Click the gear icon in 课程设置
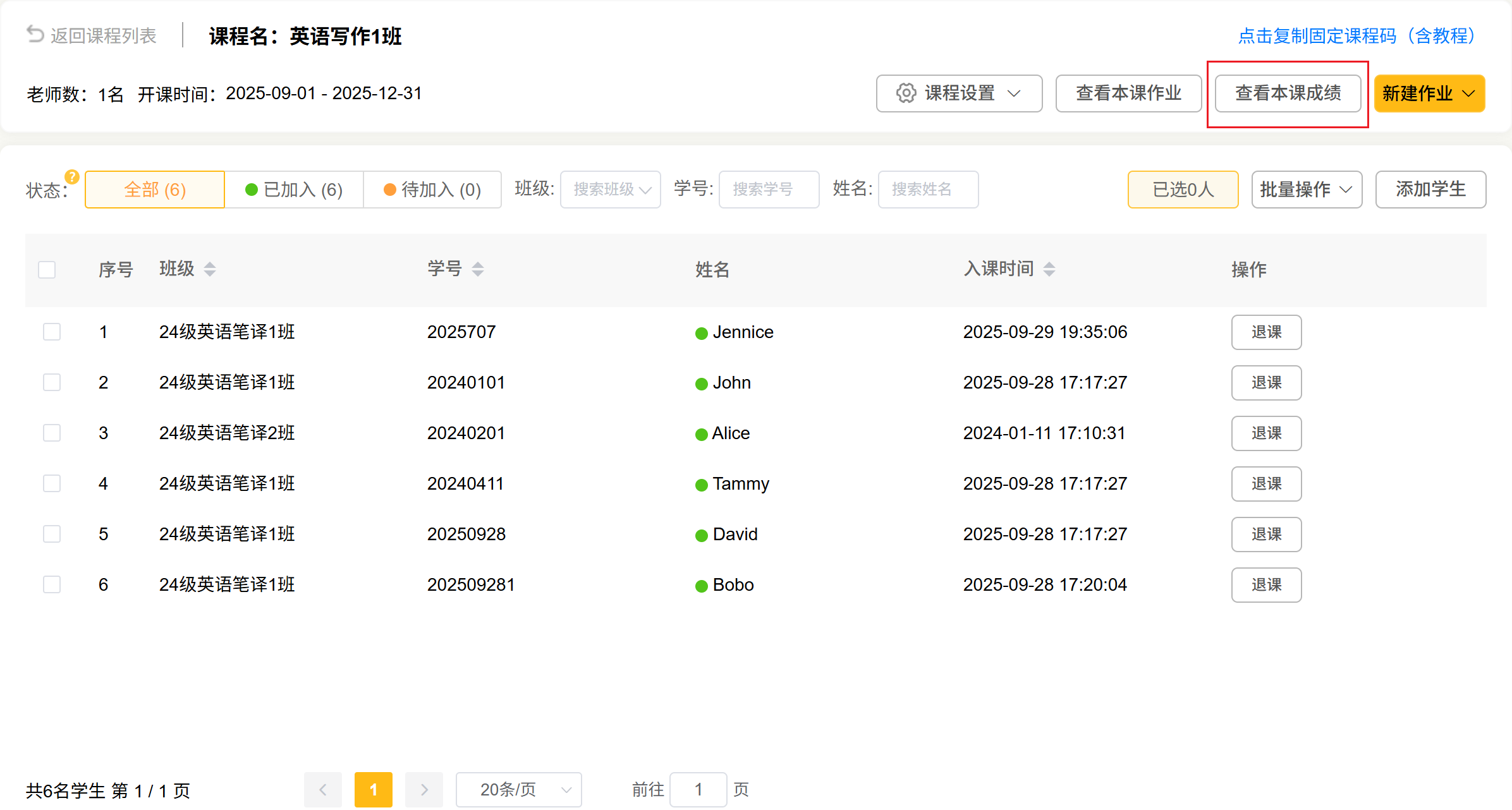The height and width of the screenshot is (810, 1512). 906,94
